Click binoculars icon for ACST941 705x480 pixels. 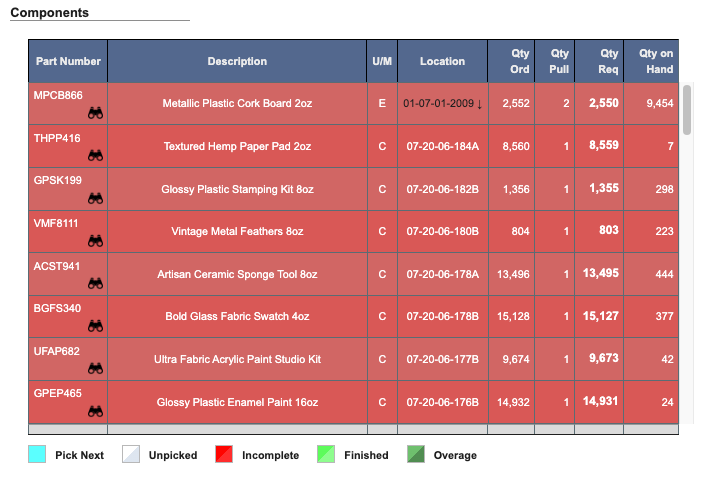click(x=95, y=283)
